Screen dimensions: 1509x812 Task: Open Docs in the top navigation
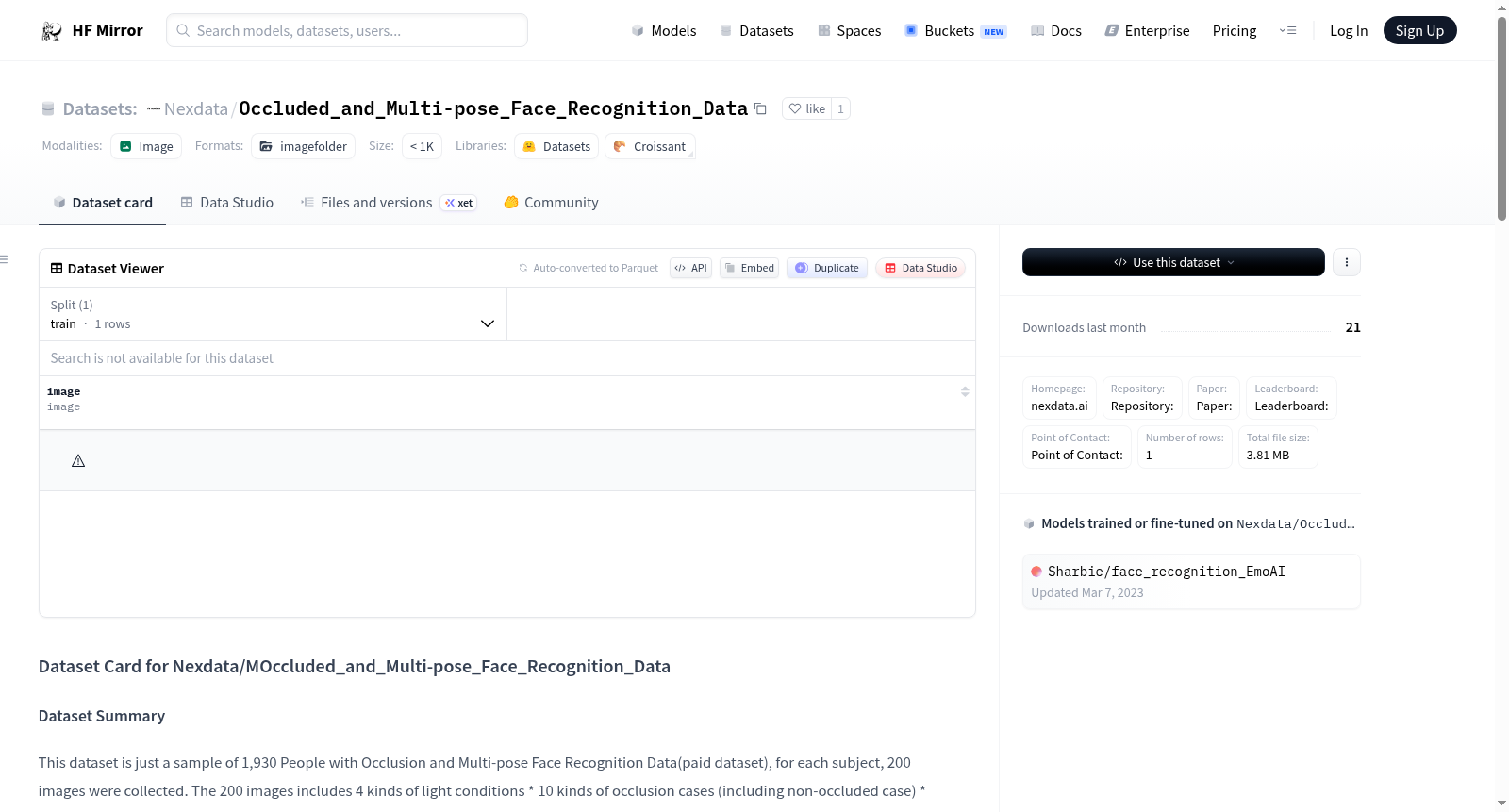tap(1056, 30)
